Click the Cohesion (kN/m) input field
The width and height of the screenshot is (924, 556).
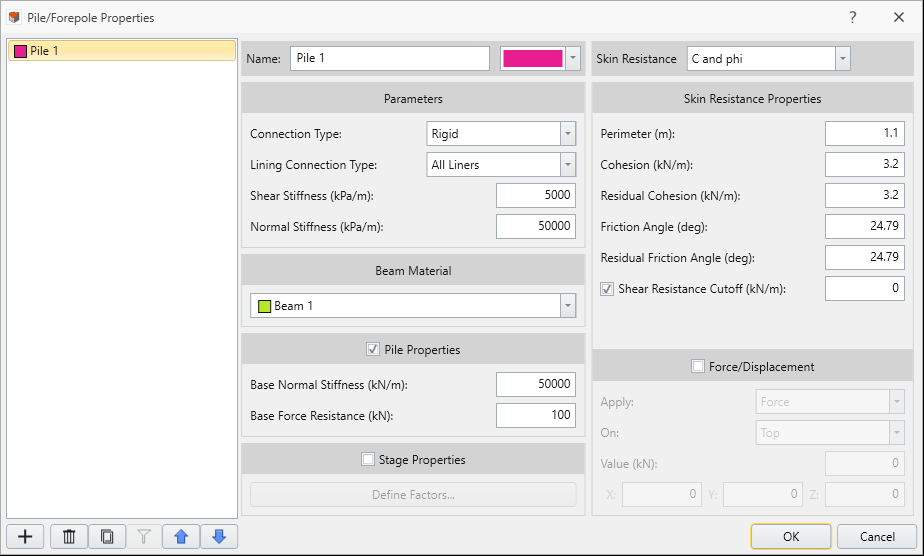click(x=864, y=165)
